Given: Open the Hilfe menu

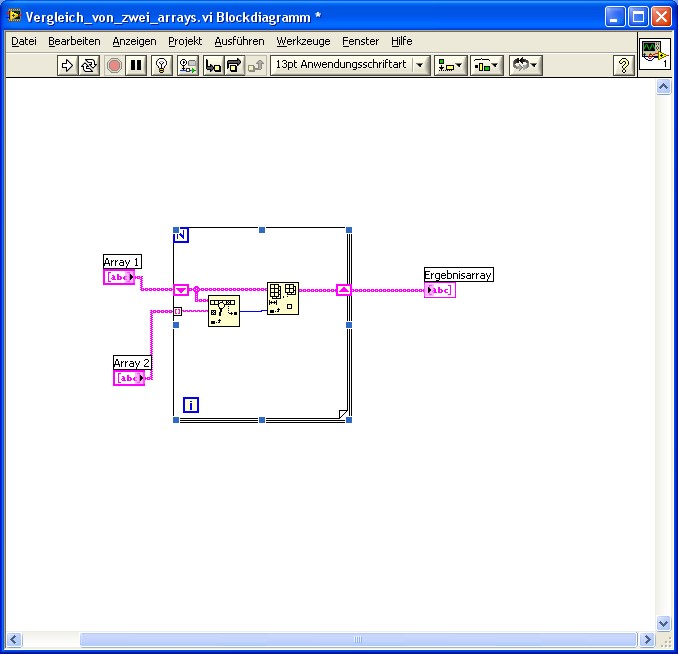Looking at the screenshot, I should click(401, 41).
